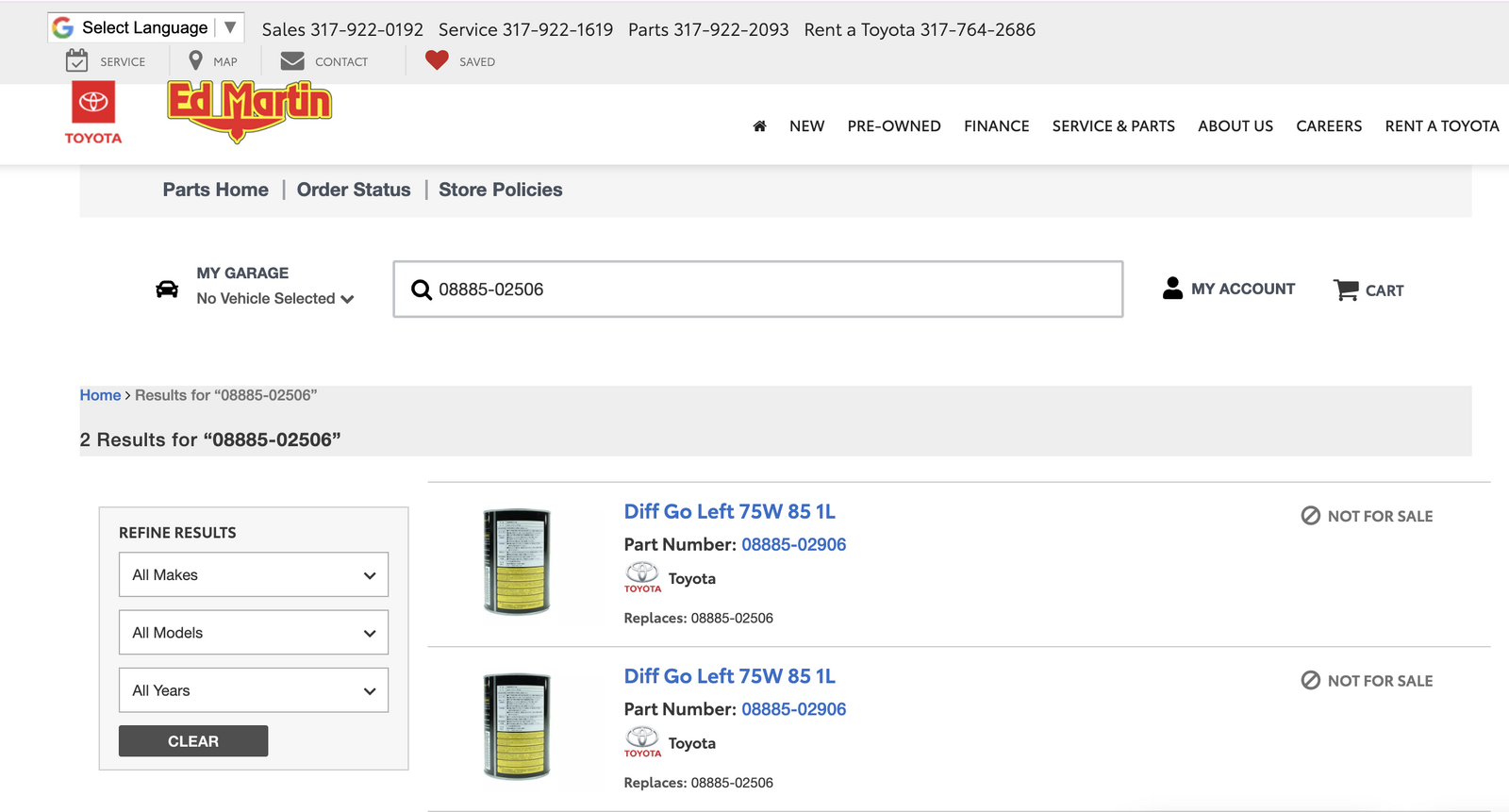Open the Store Policies page
Viewport: 1509px width, 812px height.
[x=500, y=190]
